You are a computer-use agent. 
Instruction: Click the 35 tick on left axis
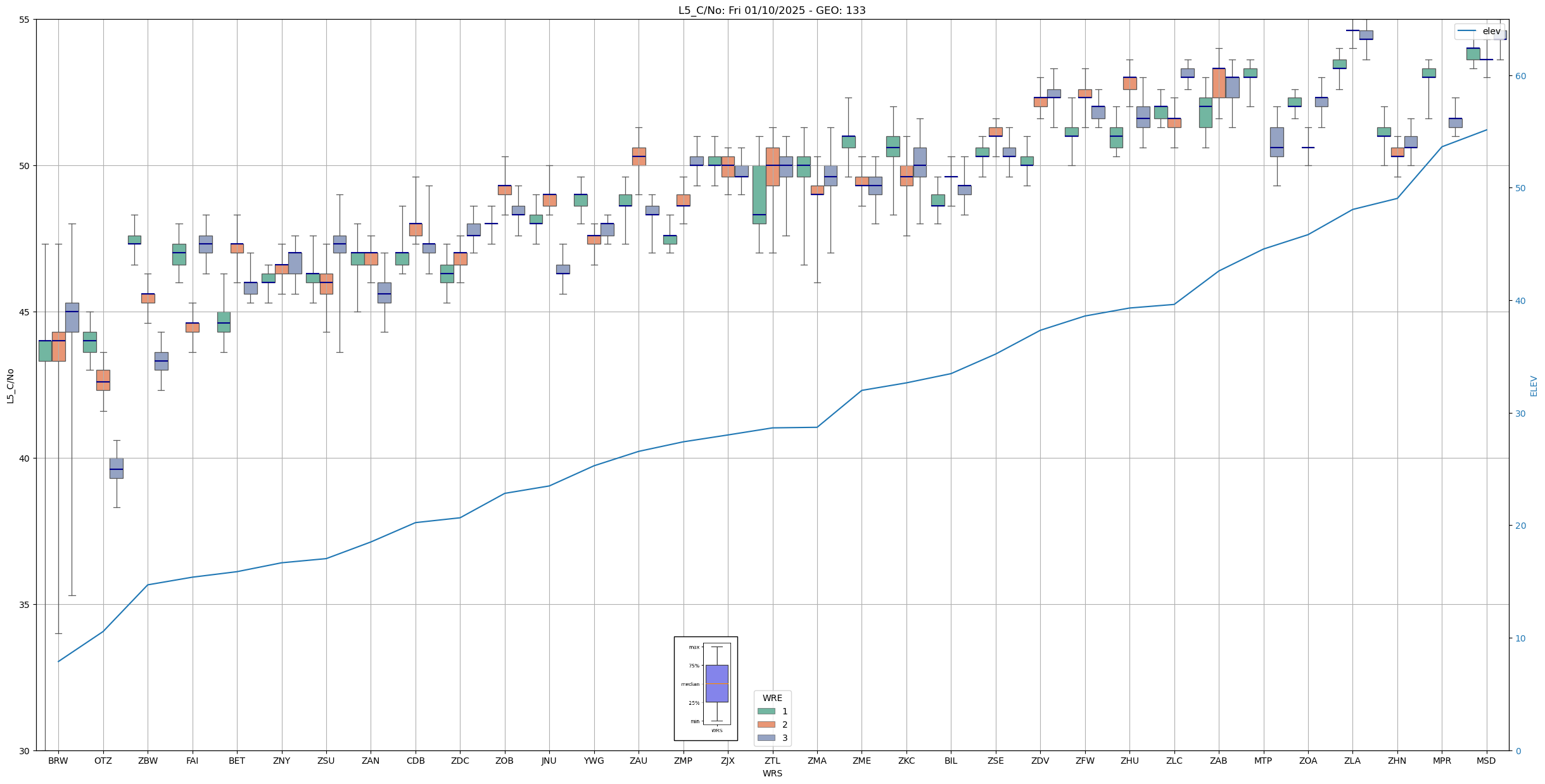pos(25,605)
